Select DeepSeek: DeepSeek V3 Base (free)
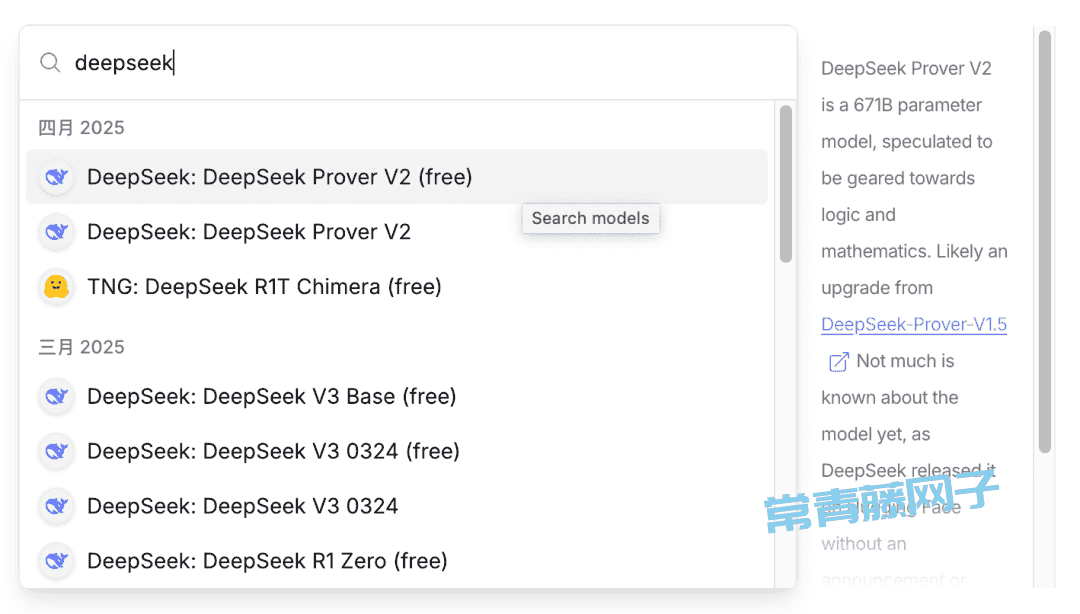This screenshot has height=614, width=1080. point(397,396)
